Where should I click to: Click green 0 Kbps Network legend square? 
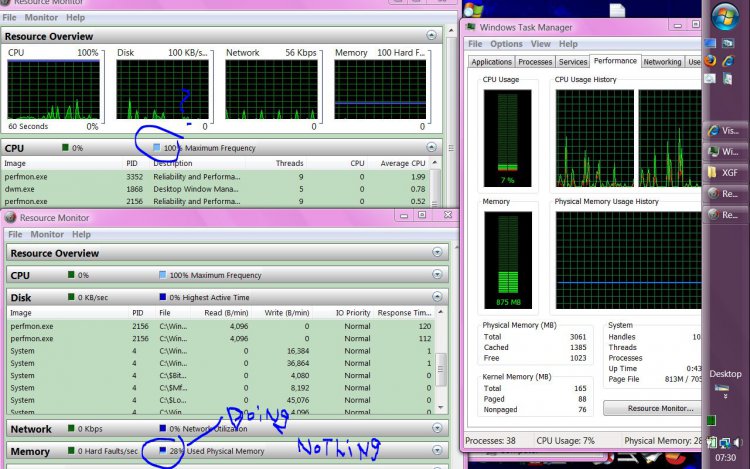(x=71, y=428)
